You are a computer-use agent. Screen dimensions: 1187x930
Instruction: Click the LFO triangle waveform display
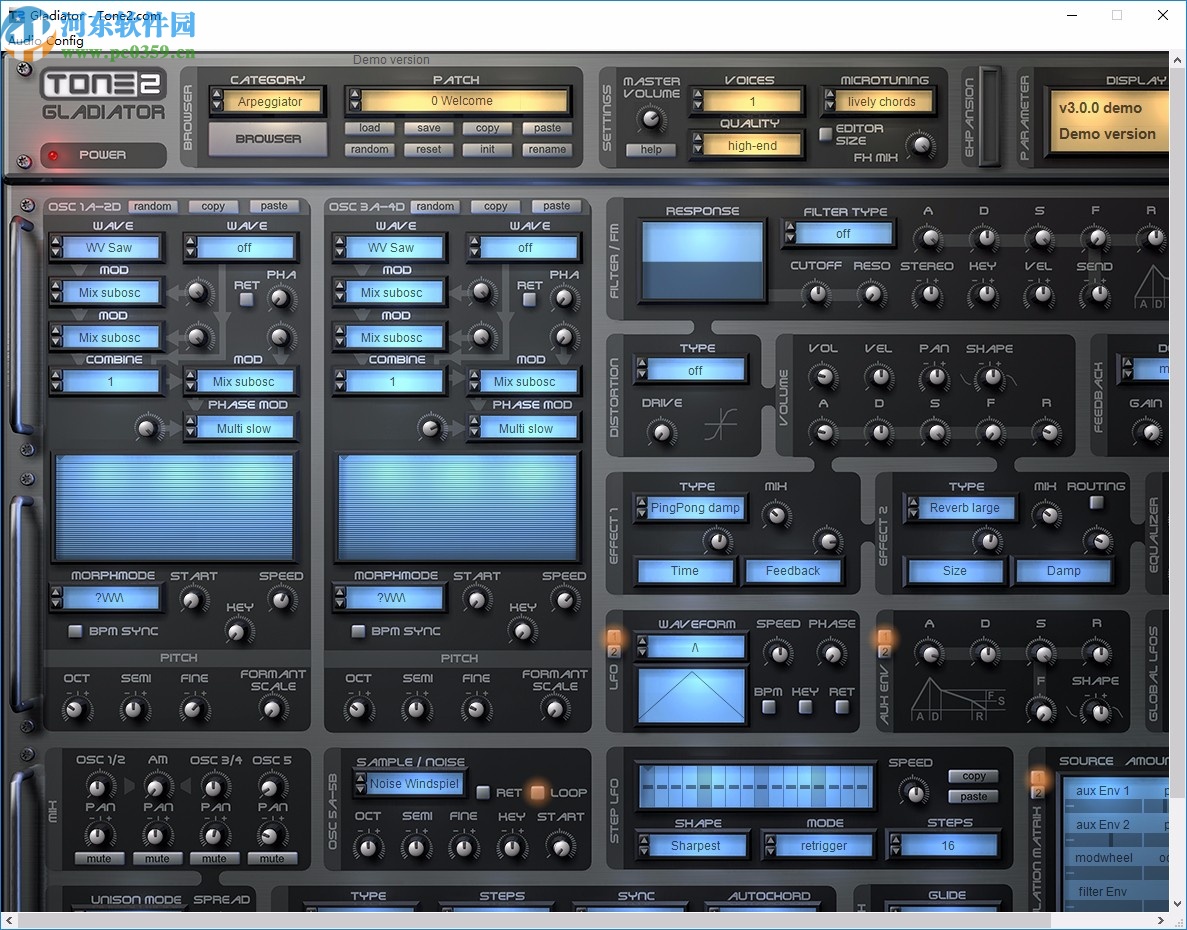(690, 695)
